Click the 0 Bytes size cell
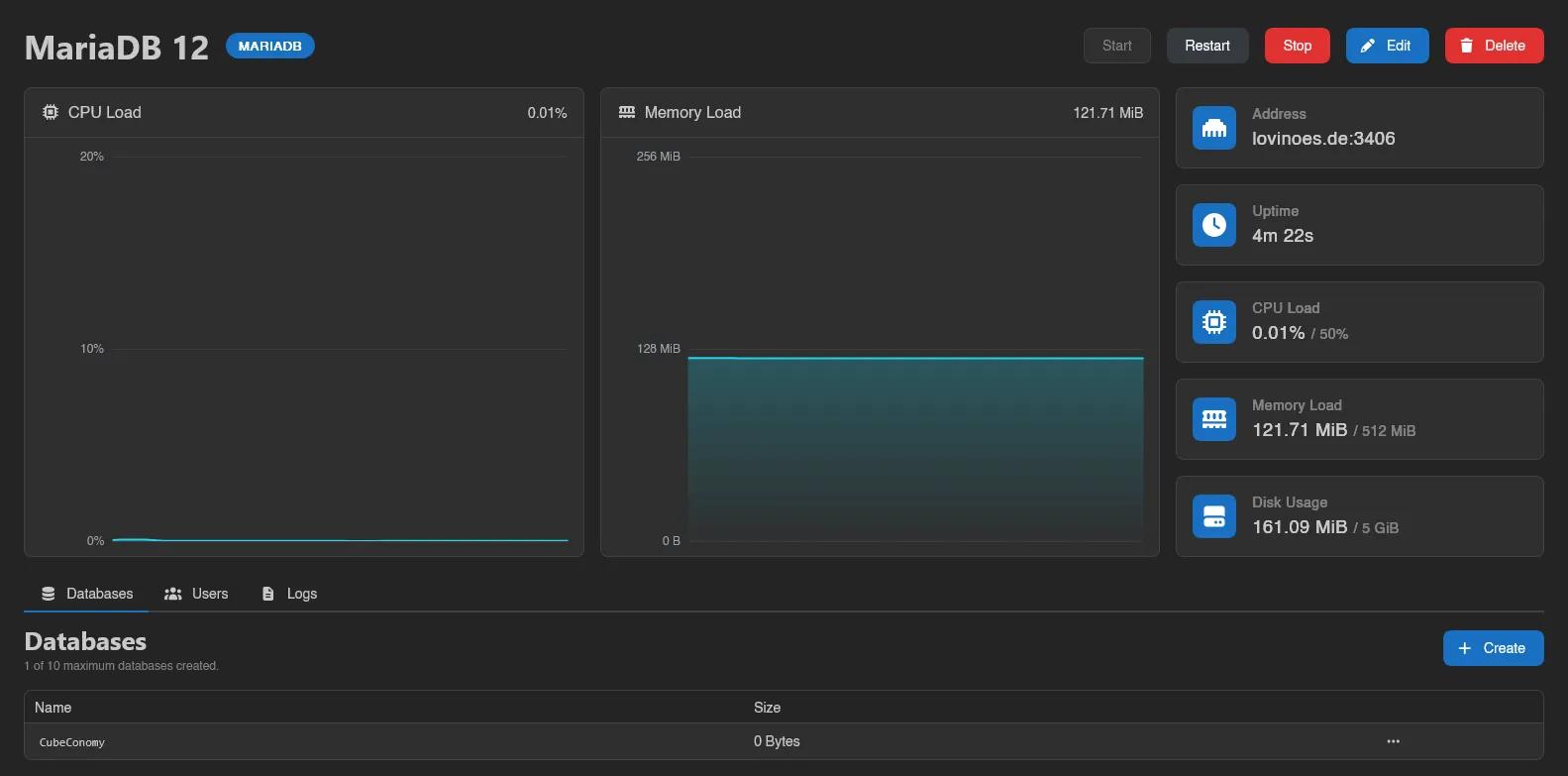The height and width of the screenshot is (776, 1568). 777,741
